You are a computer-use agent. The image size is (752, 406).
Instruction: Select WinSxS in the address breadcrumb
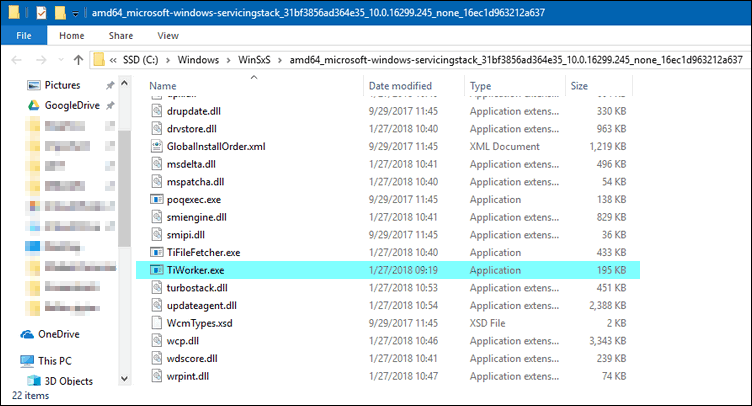pyautogui.click(x=254, y=60)
